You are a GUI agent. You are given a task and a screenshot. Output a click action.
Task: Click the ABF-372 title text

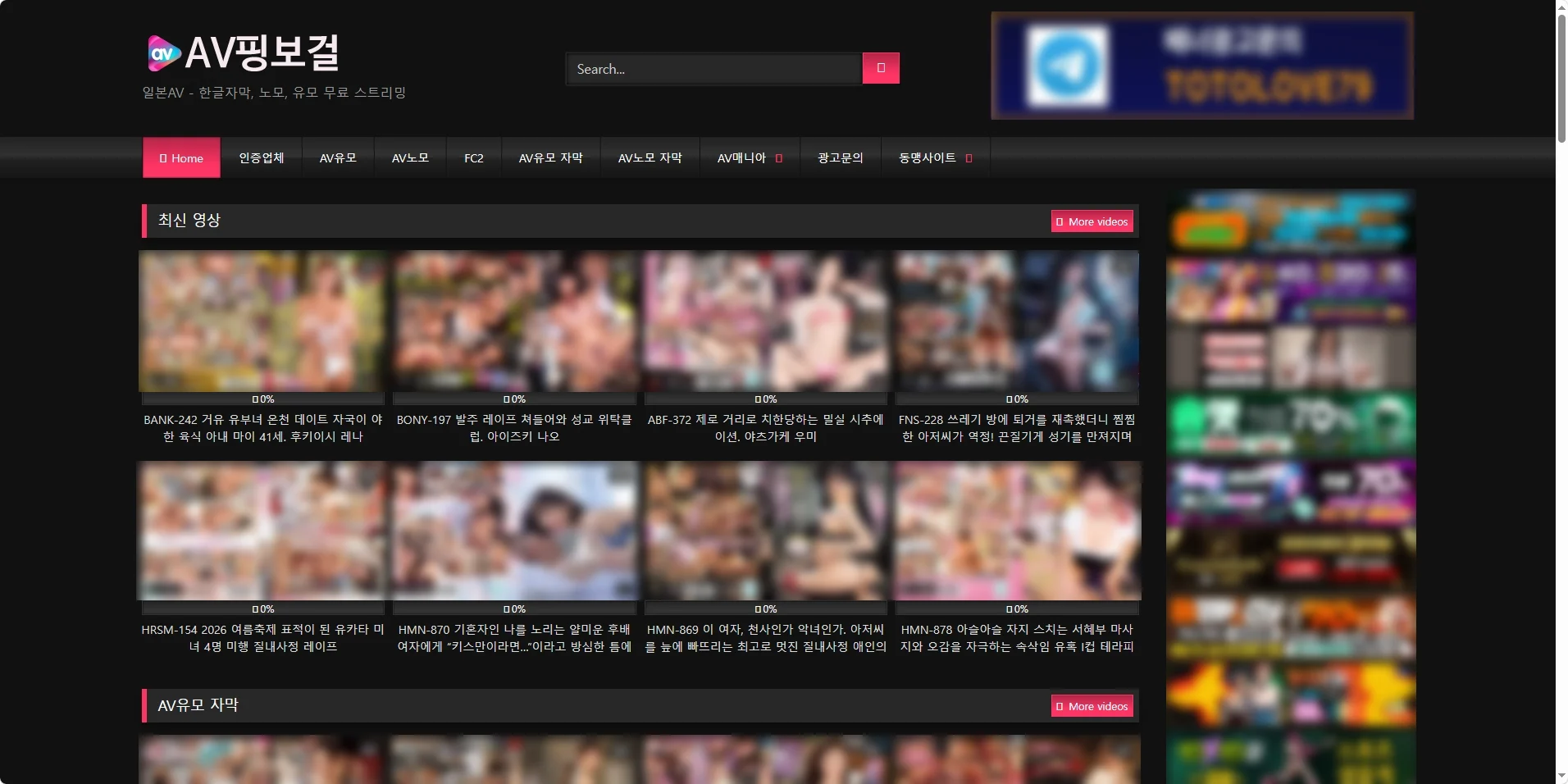[x=766, y=428]
